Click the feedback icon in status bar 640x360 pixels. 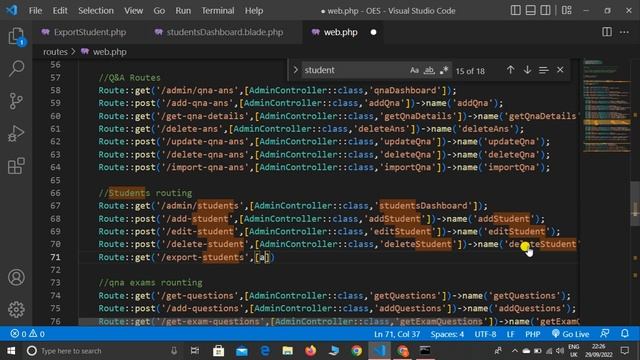coord(604,334)
